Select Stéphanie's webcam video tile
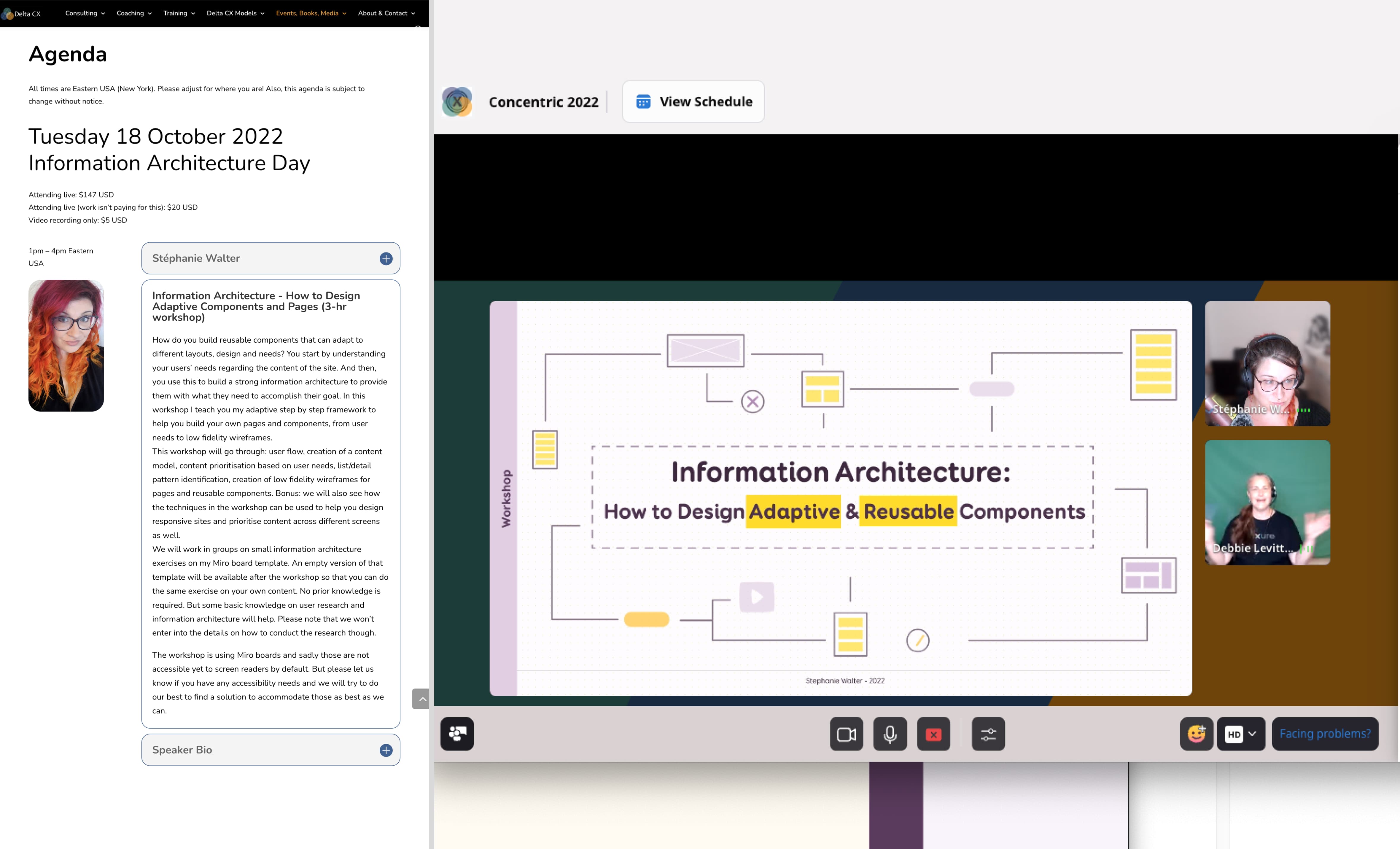Viewport: 1400px width, 849px height. (1267, 364)
